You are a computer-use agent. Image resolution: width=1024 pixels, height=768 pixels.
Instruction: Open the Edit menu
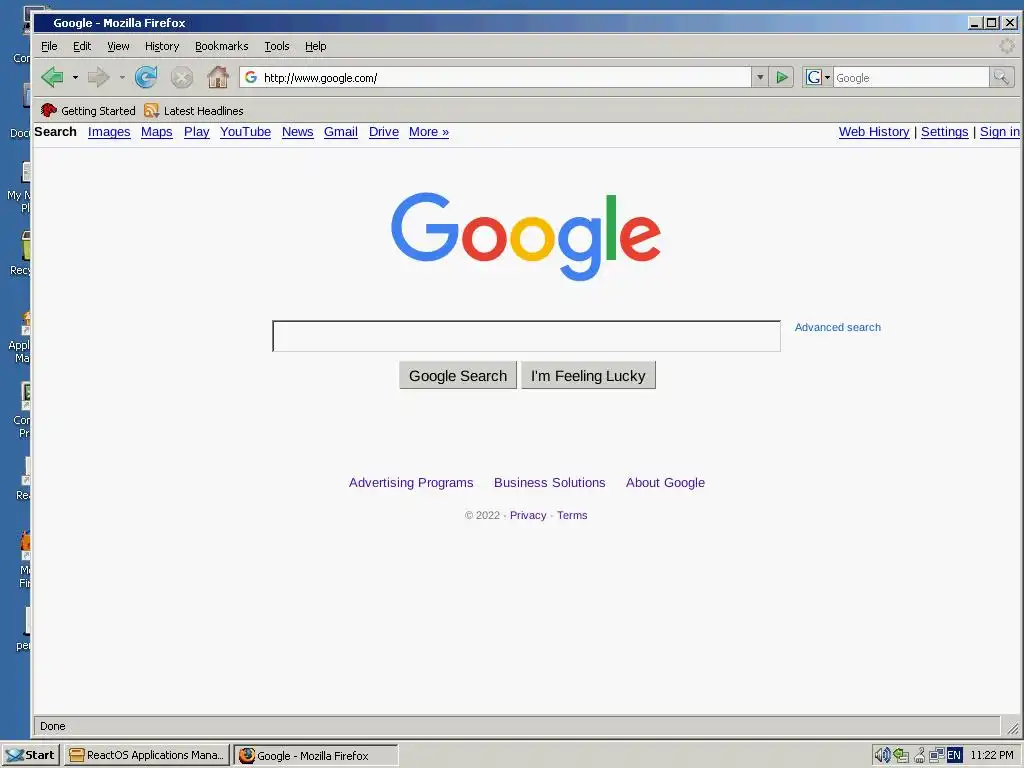tap(82, 46)
